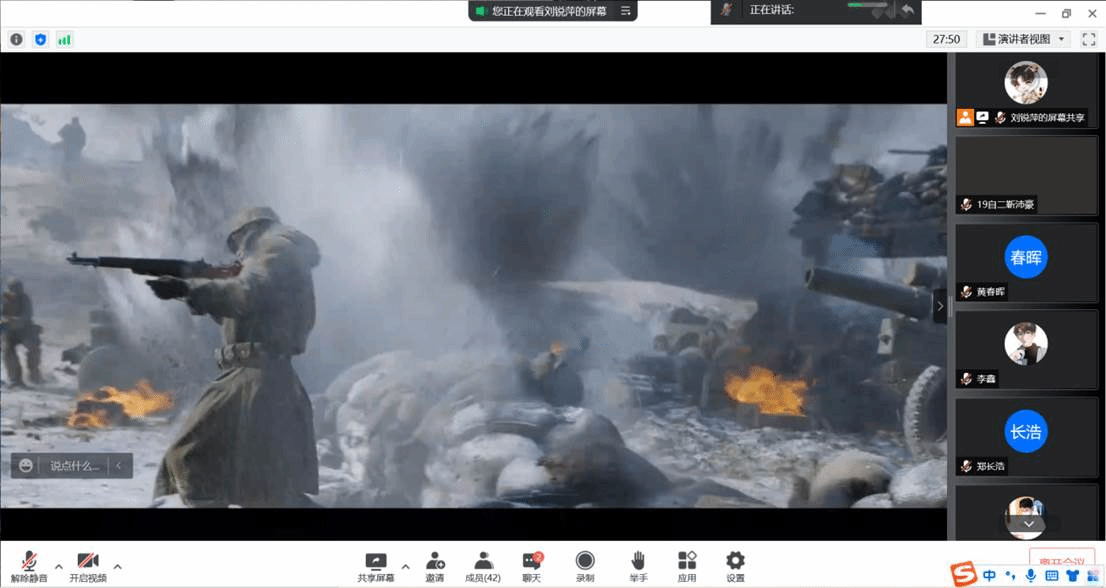Collapse the participant video sidebar arrow
This screenshot has height=588, width=1106.
(939, 306)
